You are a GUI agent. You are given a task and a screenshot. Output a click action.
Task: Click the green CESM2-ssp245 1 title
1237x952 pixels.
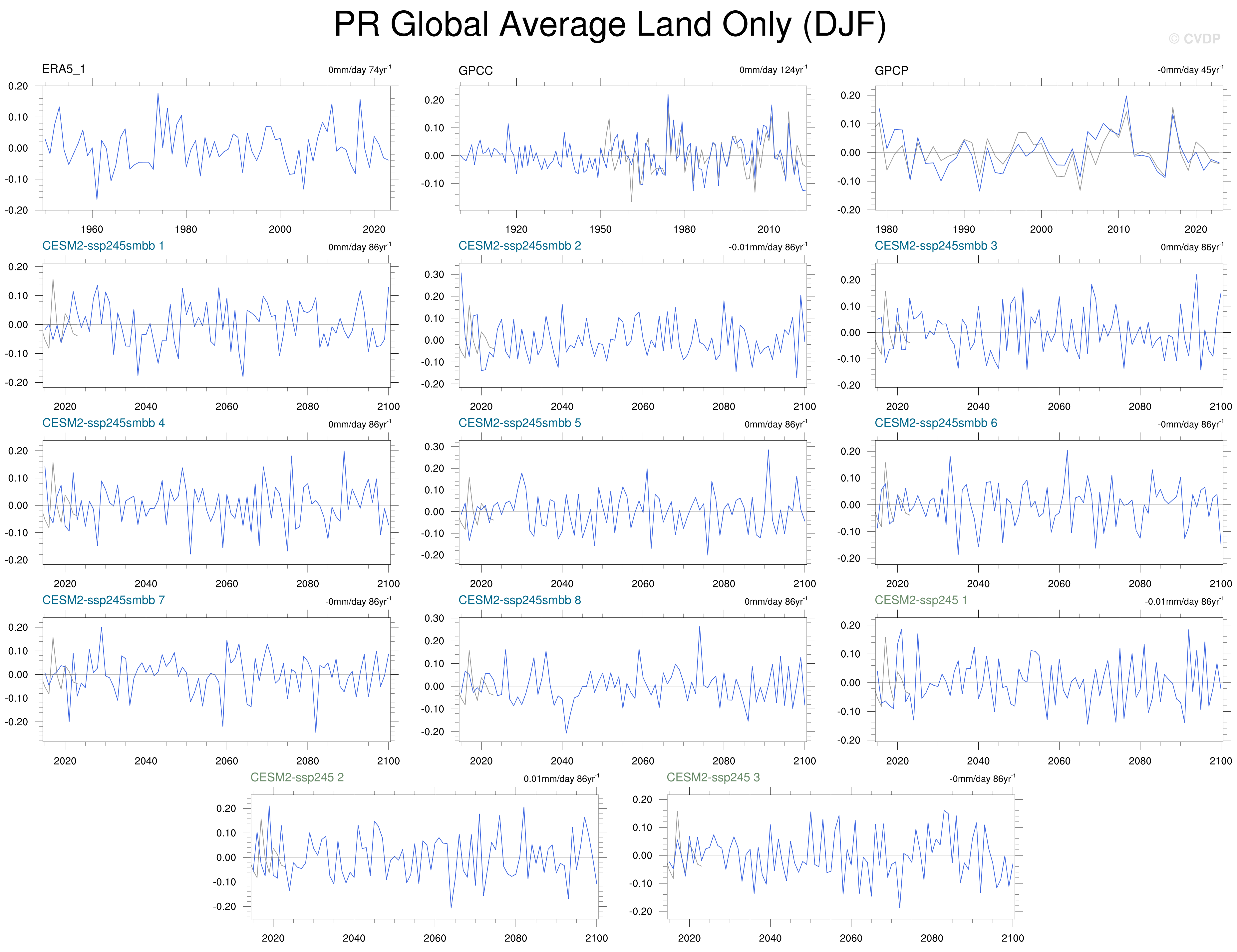921,600
